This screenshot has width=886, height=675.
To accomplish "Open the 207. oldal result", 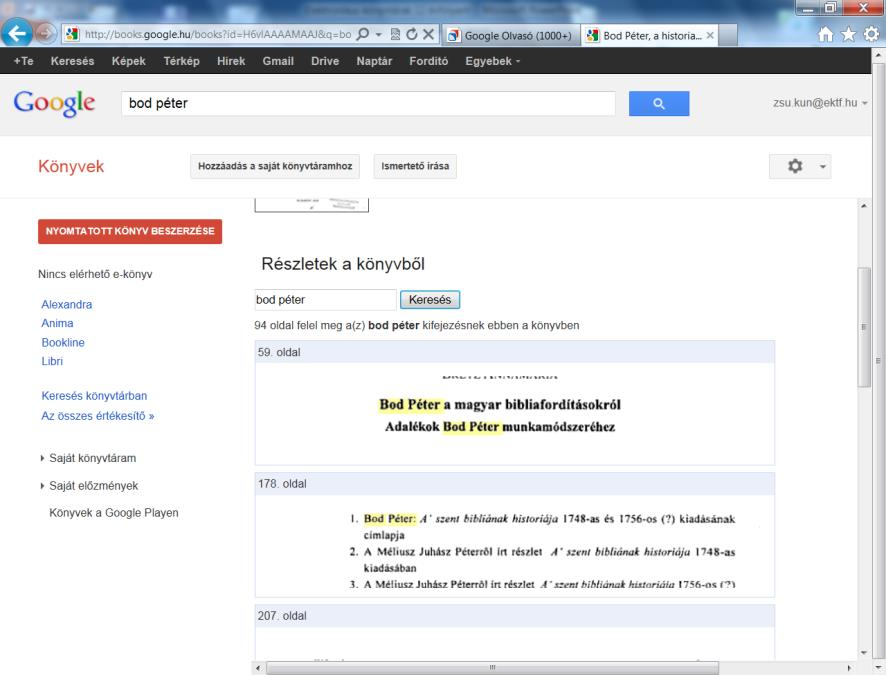I will 282,616.
